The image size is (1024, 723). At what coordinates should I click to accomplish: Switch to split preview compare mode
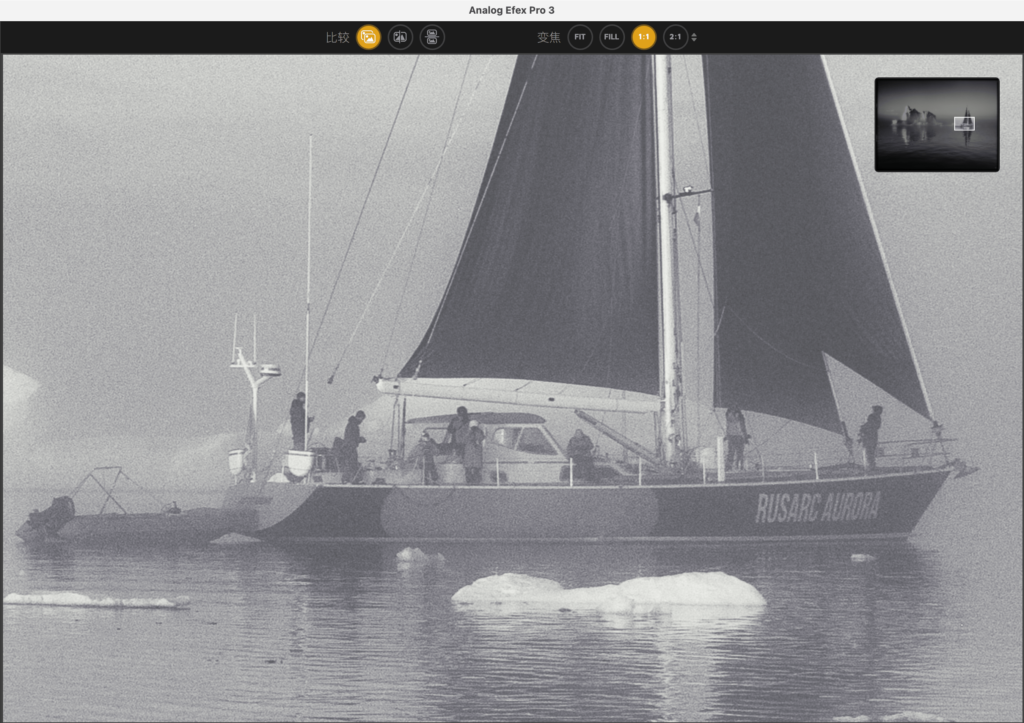[400, 37]
